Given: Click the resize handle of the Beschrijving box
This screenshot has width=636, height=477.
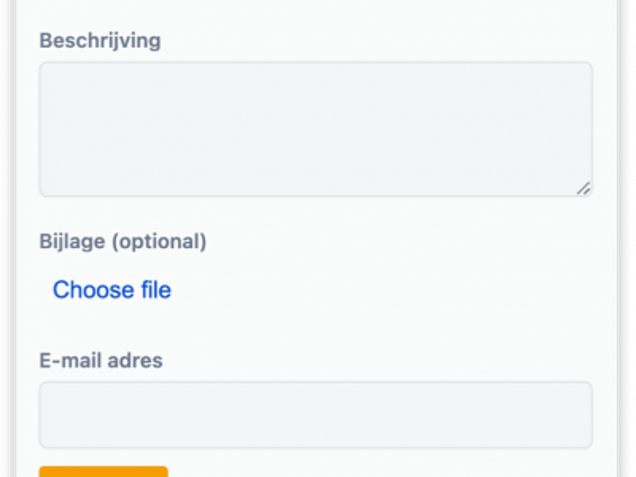Looking at the screenshot, I should point(583,188).
